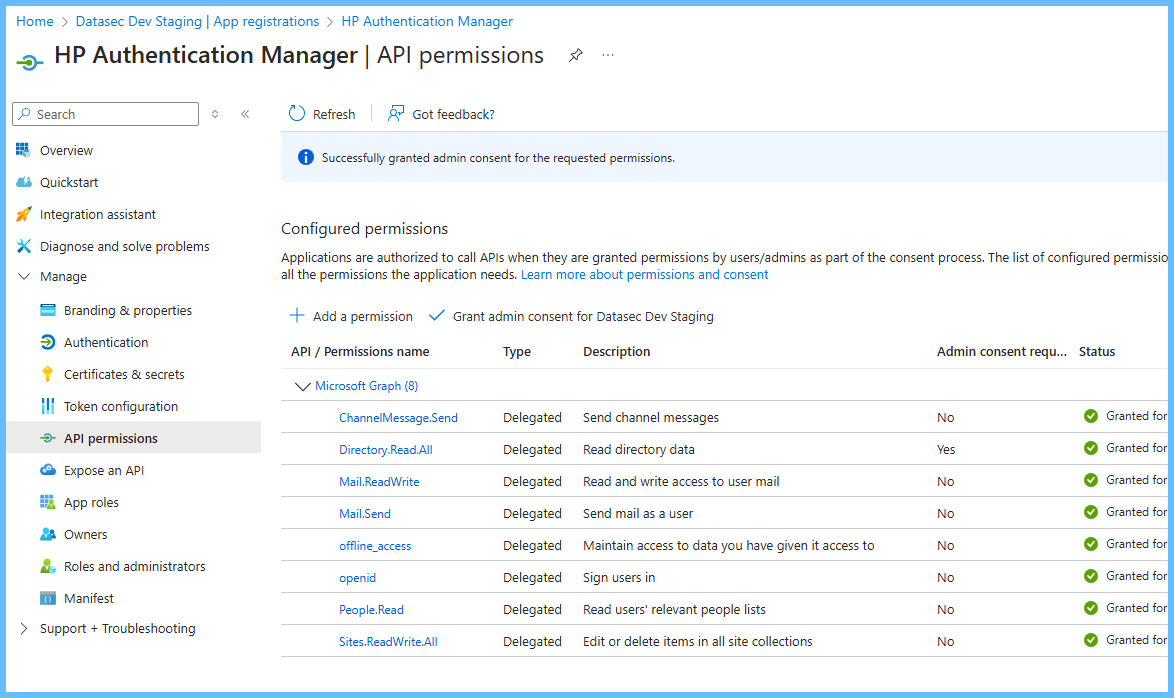Image resolution: width=1174 pixels, height=698 pixels.
Task: Click the API permissions sidebar icon
Action: [48, 438]
